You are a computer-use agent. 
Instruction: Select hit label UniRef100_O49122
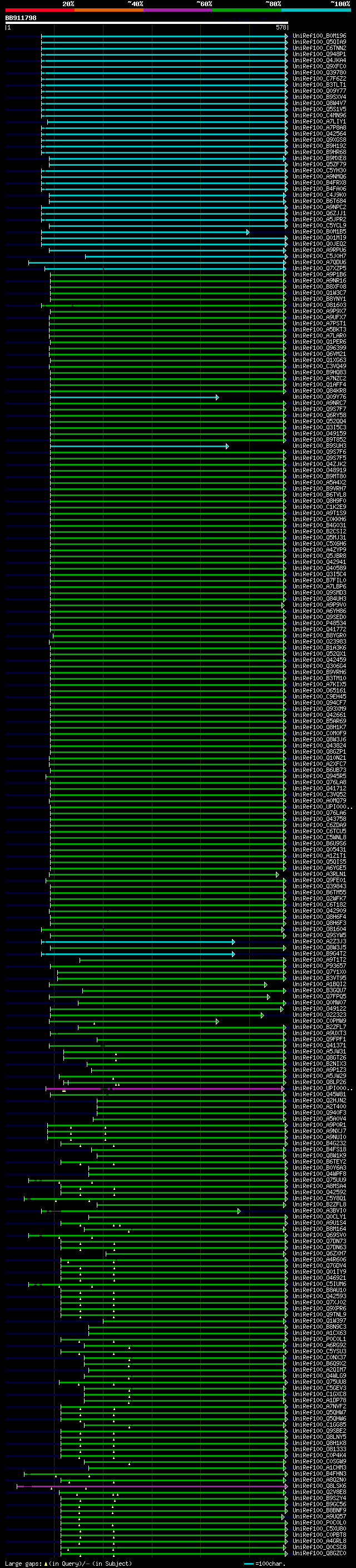point(319,1008)
